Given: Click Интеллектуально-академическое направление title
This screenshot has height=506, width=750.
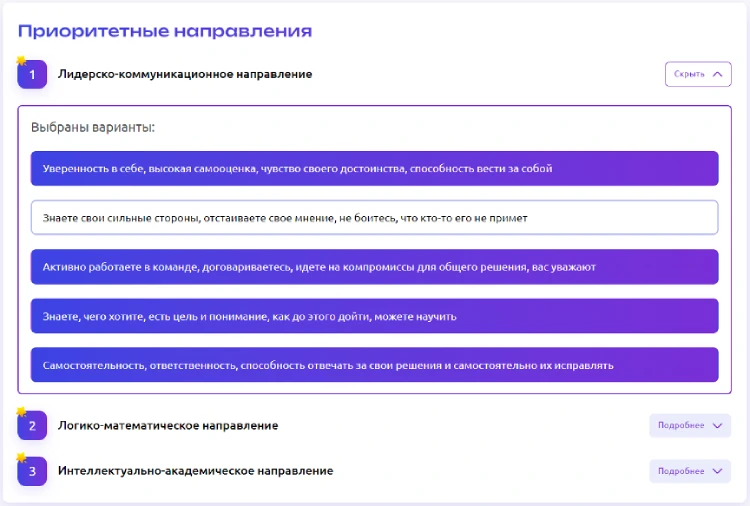Looking at the screenshot, I should point(196,471).
